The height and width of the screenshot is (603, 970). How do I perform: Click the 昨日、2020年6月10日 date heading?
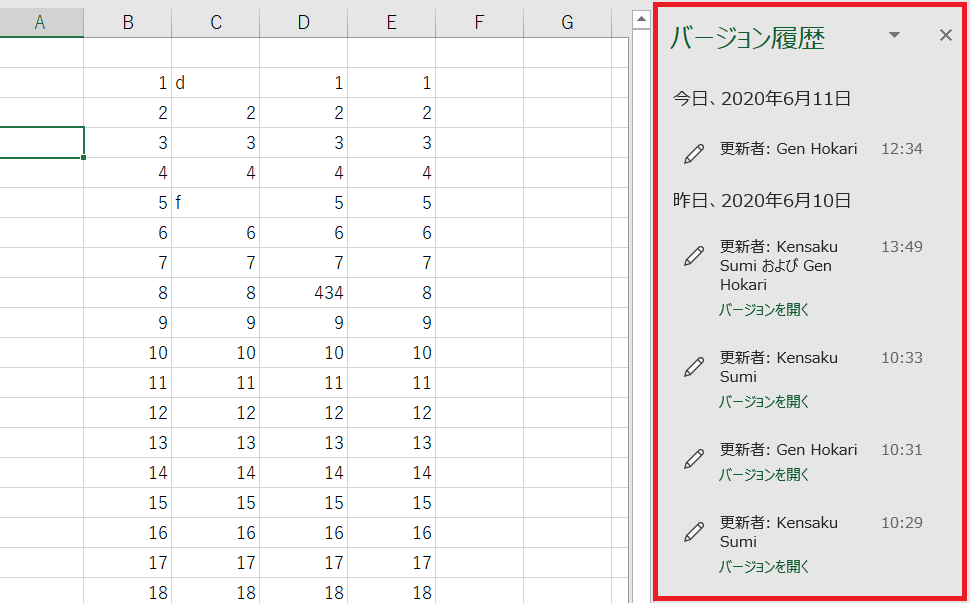point(762,200)
